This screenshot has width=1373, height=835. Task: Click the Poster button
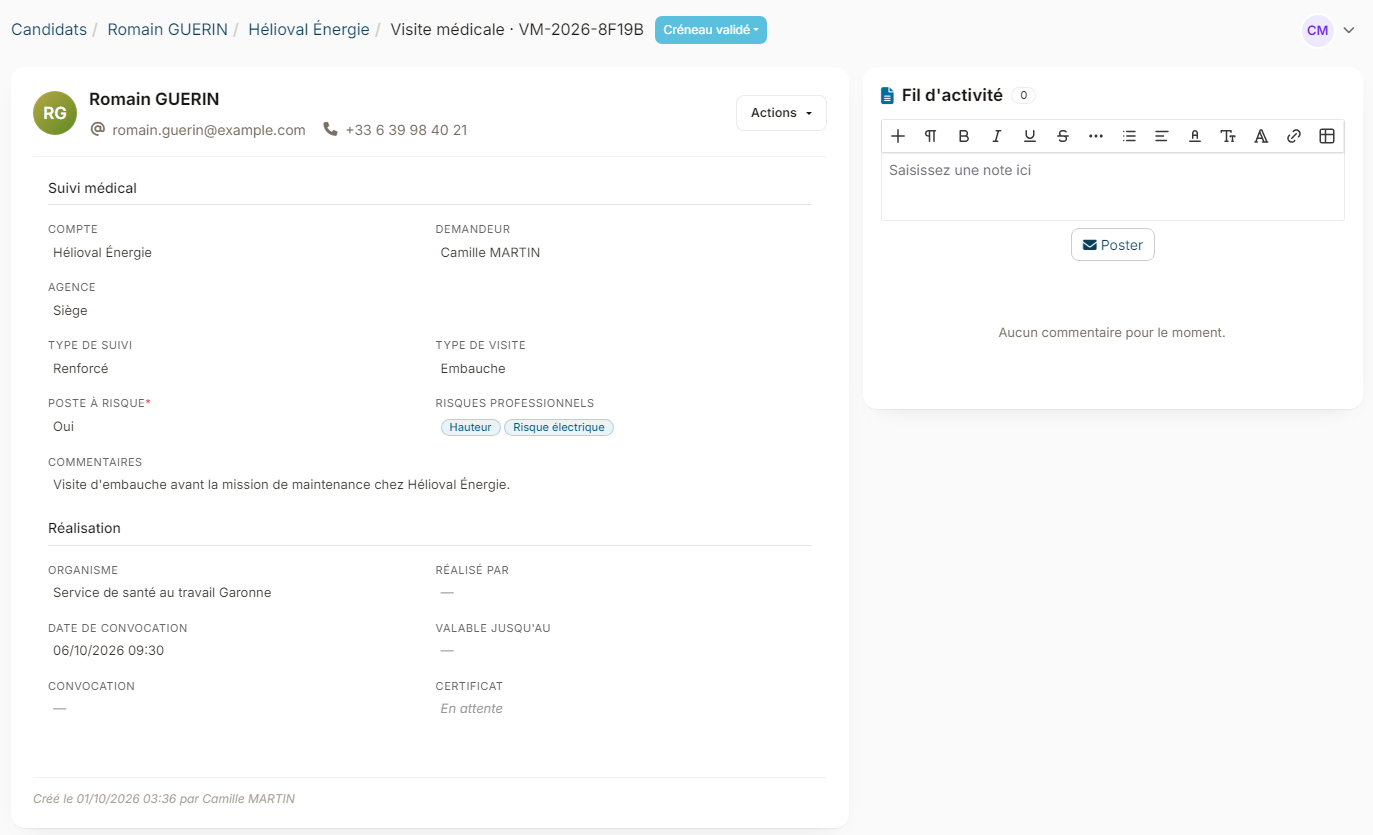click(x=1113, y=245)
